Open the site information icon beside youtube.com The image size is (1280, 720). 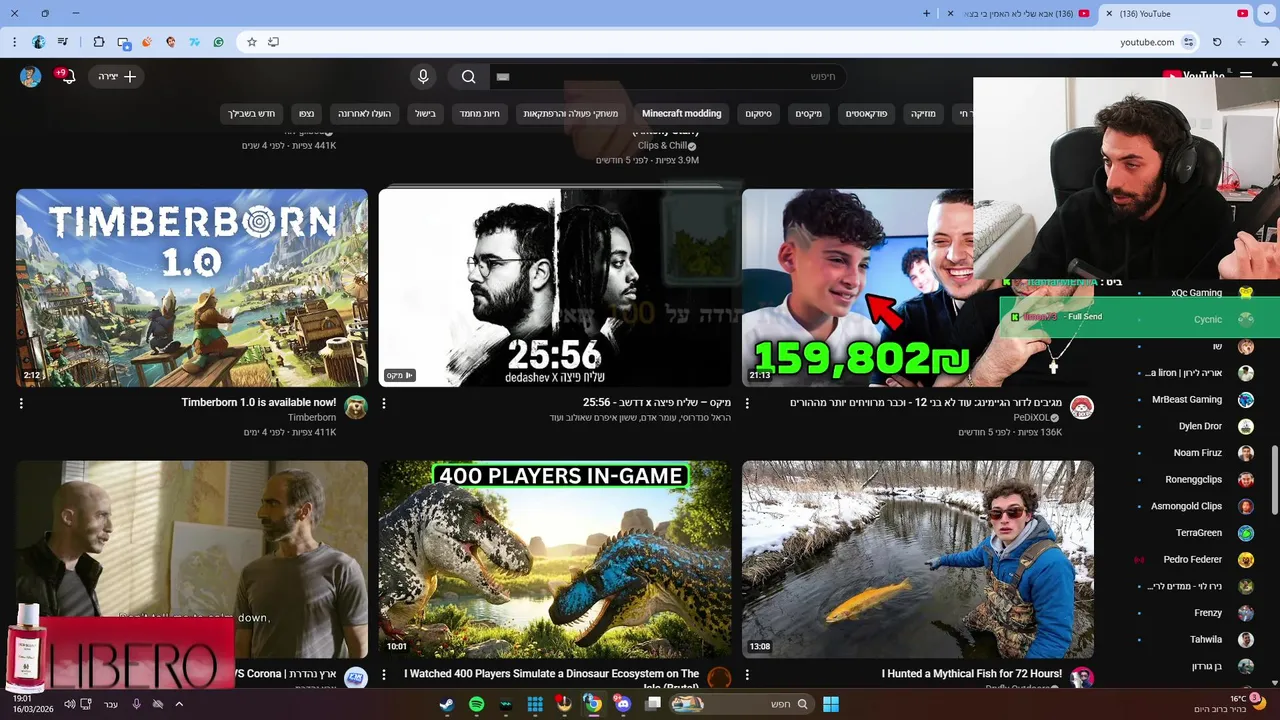tap(1189, 42)
